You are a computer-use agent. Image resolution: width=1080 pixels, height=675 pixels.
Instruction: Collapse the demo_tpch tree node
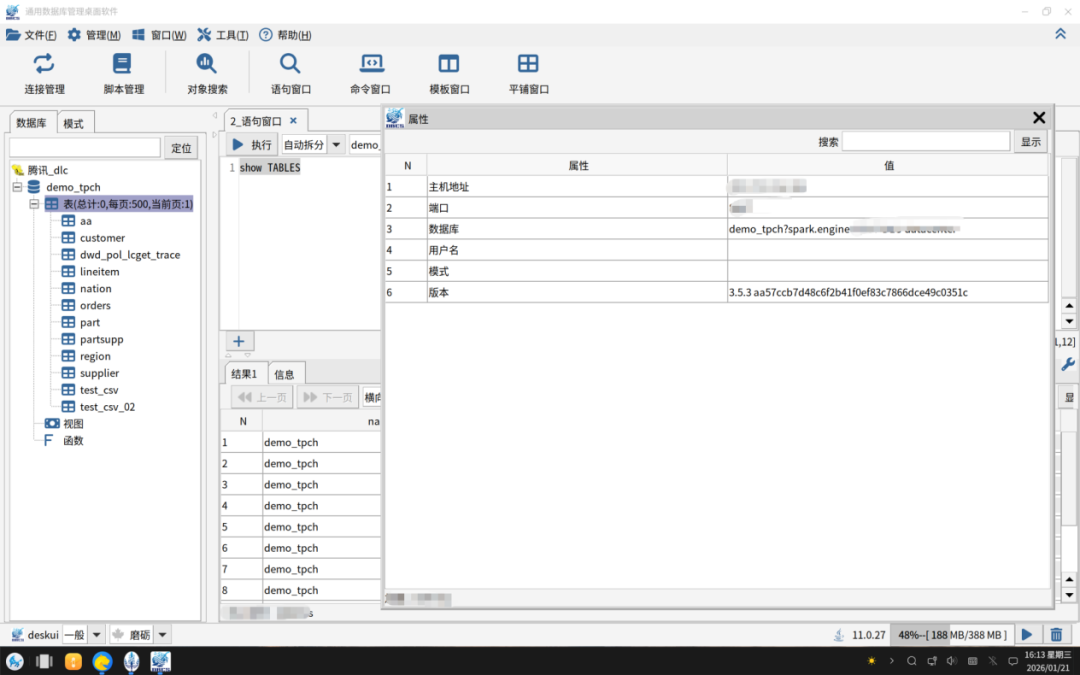tap(18, 187)
